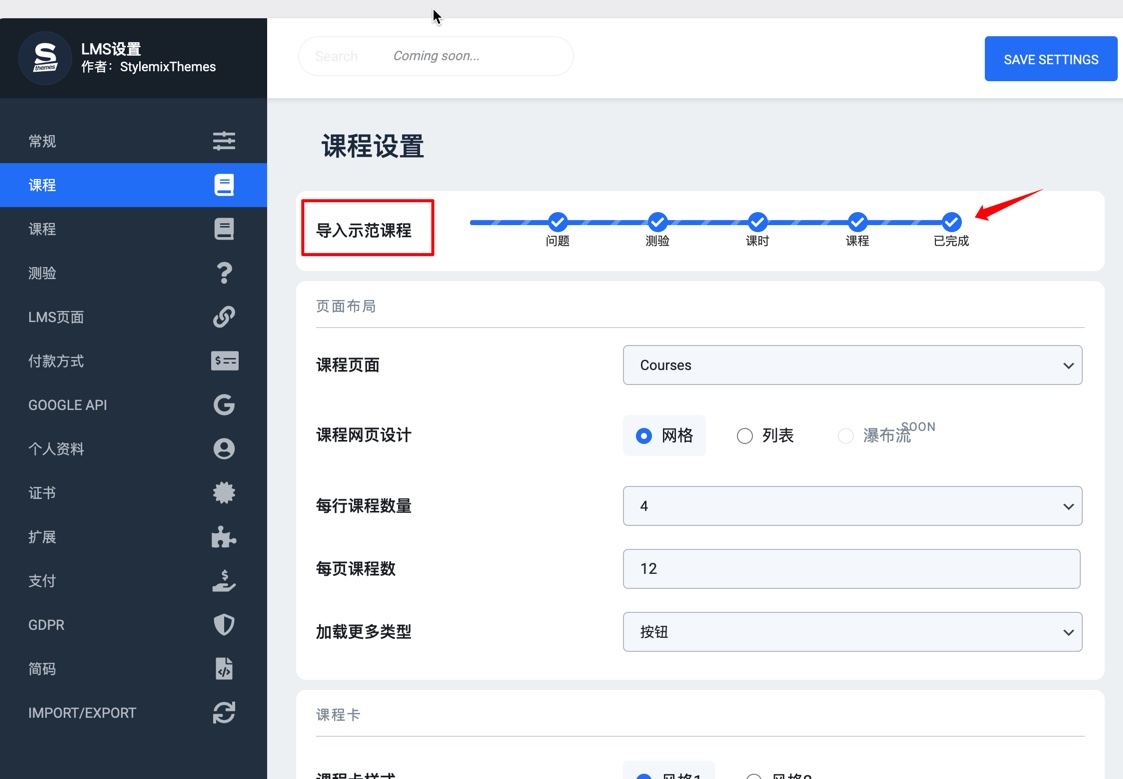Click the book icon on the second 课程 row
Screen dimensions: 1123x779
(224, 229)
